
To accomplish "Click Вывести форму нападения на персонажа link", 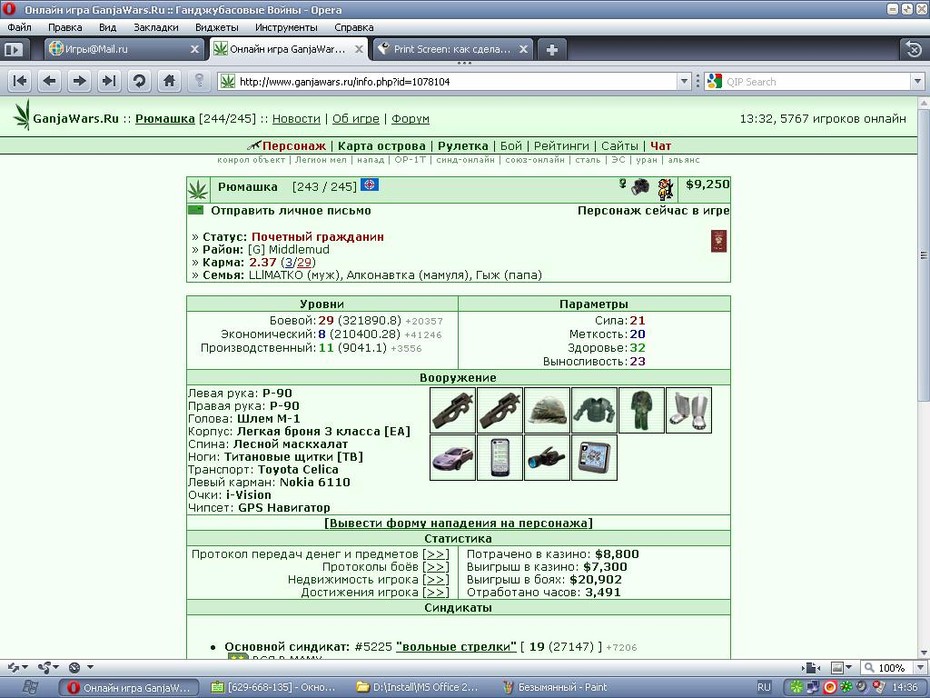I will (x=458, y=523).
